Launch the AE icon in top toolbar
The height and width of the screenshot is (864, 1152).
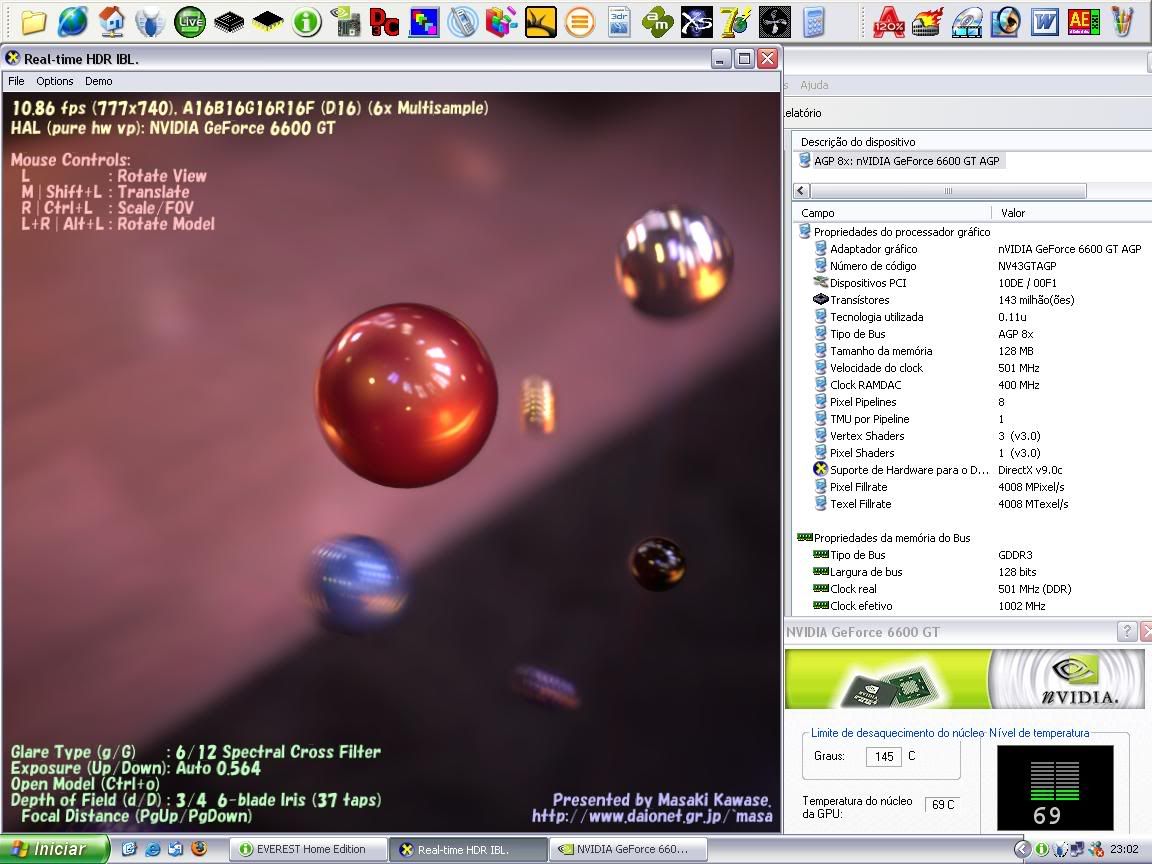[x=1083, y=21]
